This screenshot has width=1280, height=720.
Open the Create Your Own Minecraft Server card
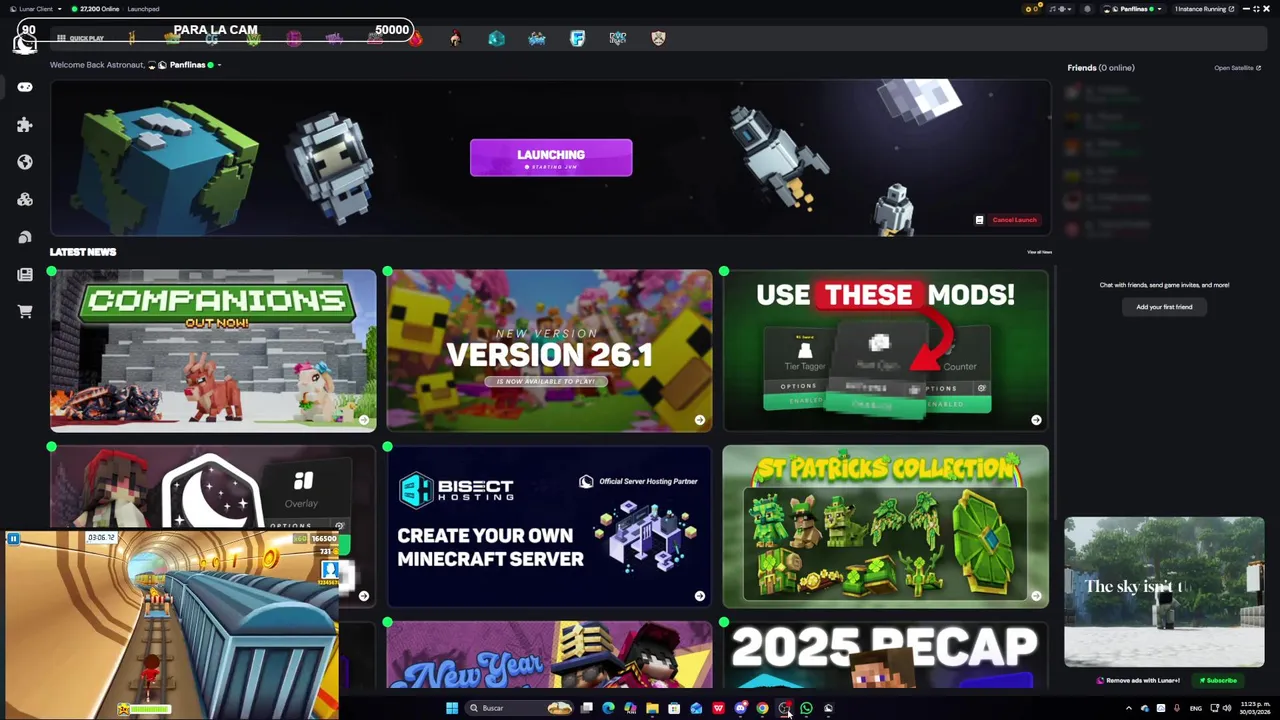(x=549, y=526)
